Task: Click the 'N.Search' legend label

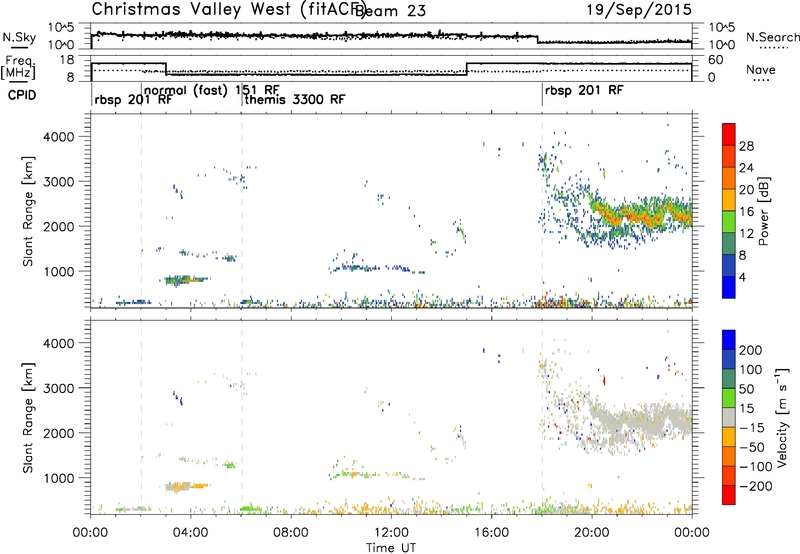Action: [773, 37]
